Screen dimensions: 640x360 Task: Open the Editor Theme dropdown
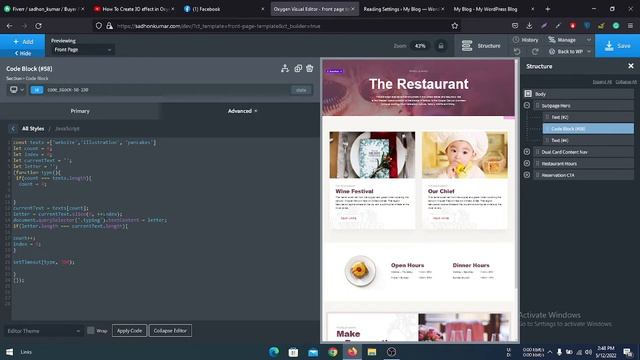tap(44, 331)
